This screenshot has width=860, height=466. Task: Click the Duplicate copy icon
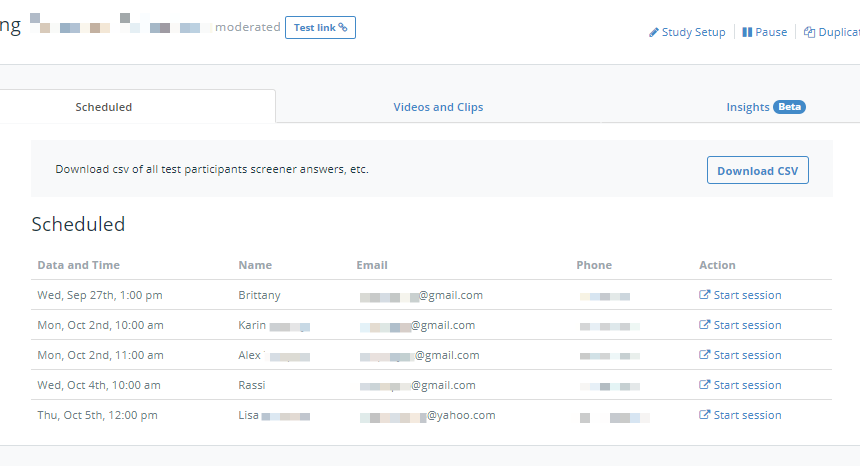[x=810, y=32]
